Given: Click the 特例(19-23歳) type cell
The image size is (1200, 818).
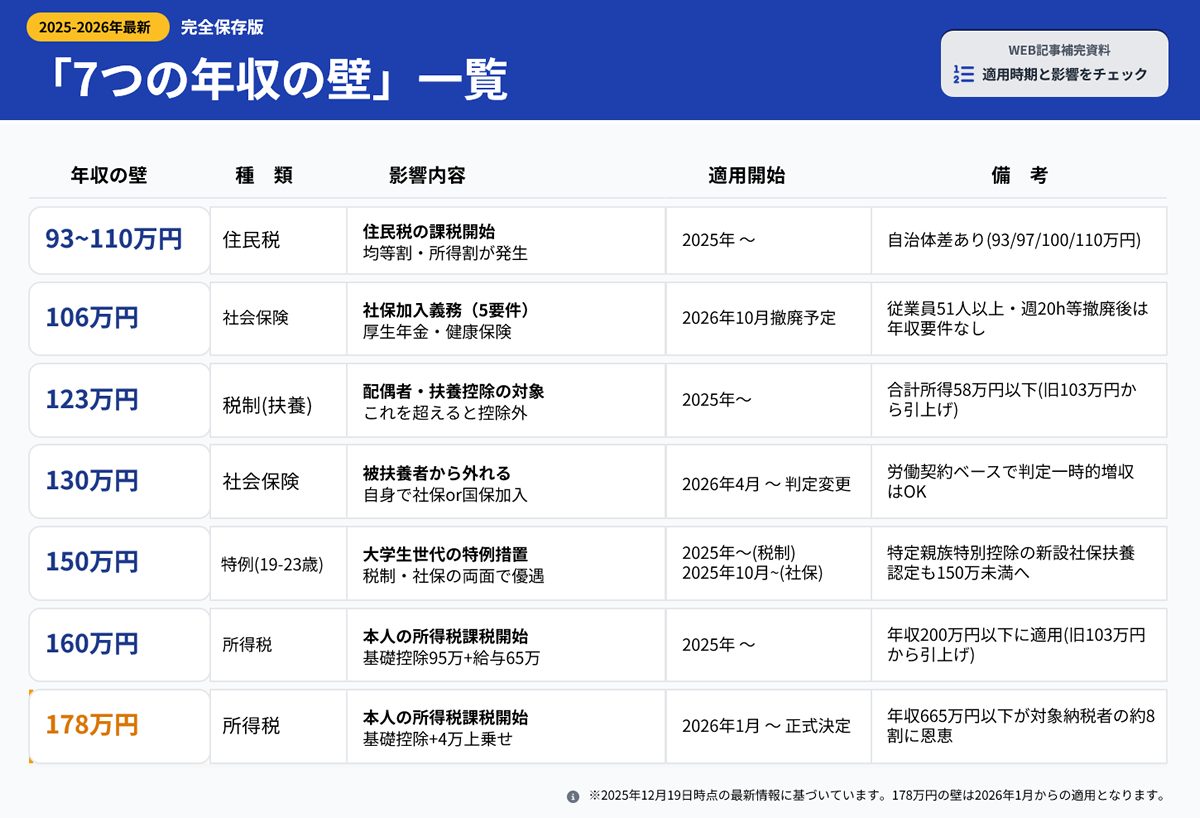Looking at the screenshot, I should pyautogui.click(x=272, y=564).
